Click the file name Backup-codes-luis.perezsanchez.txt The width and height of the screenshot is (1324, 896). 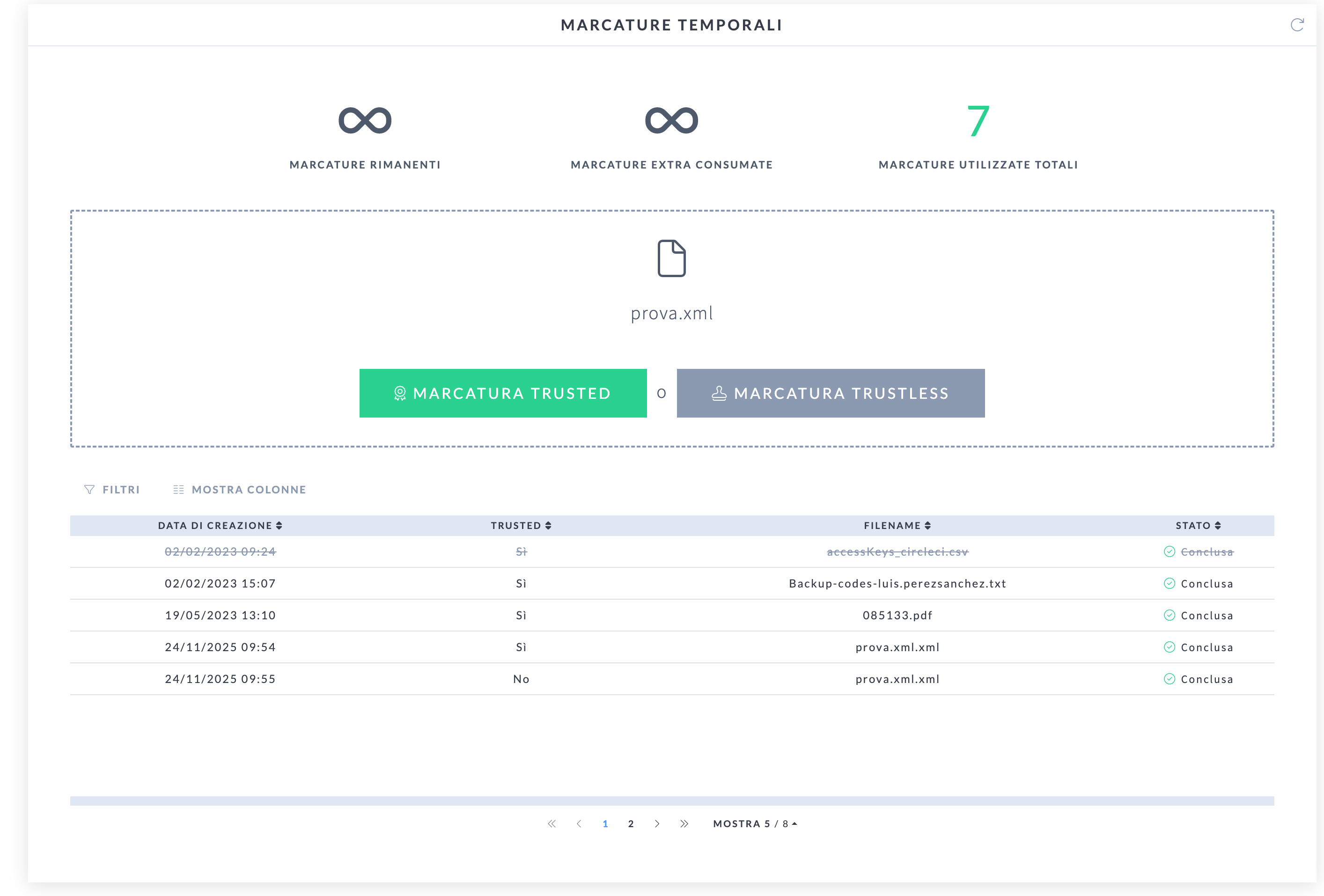(x=897, y=583)
